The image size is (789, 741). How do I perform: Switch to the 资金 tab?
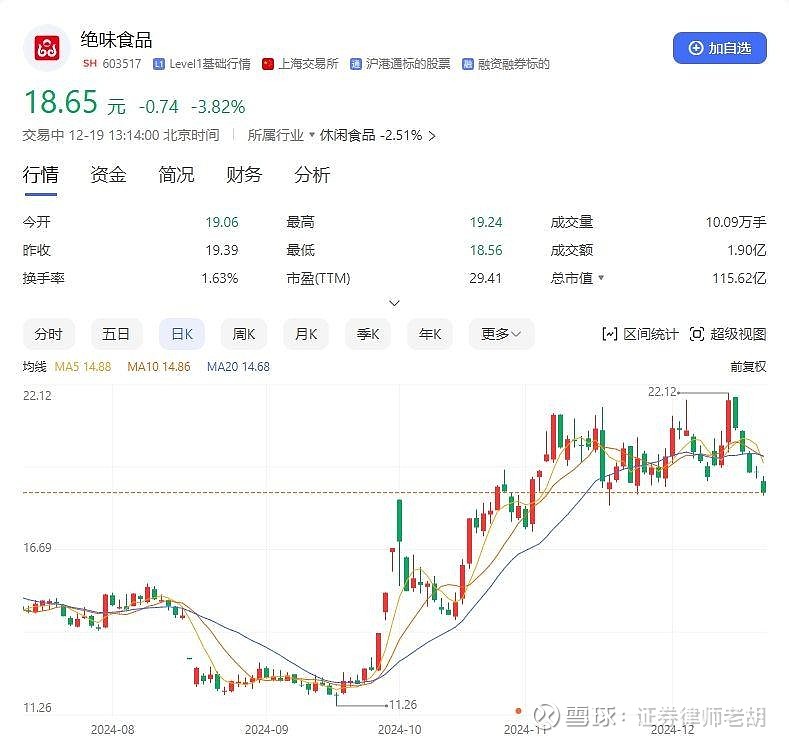108,175
